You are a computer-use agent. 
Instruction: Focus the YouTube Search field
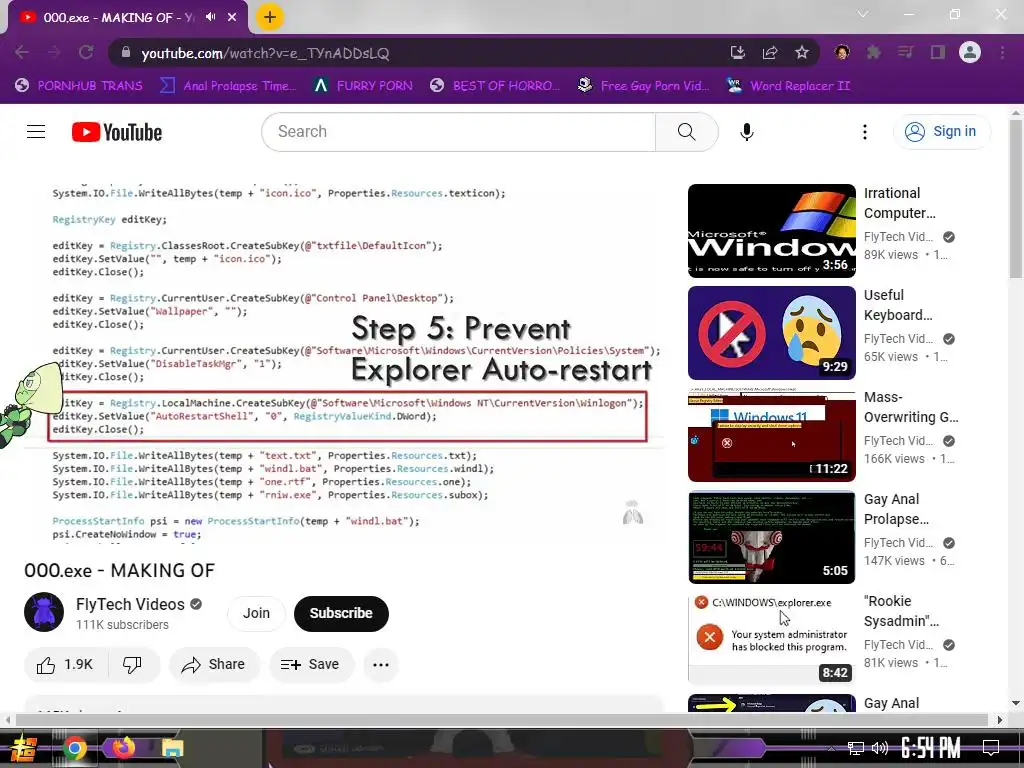458,132
